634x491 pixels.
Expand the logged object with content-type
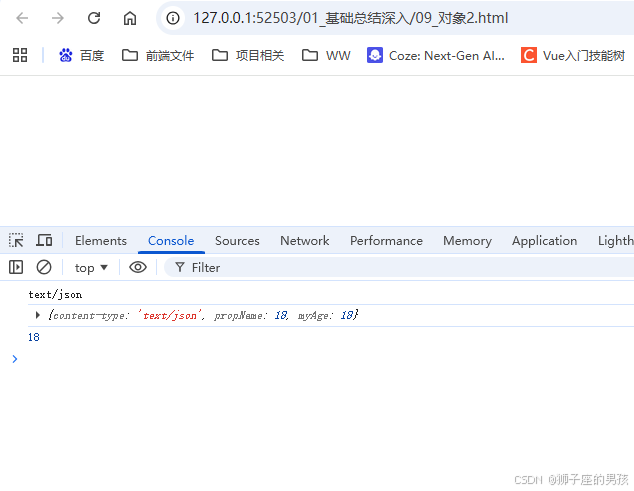(38, 315)
